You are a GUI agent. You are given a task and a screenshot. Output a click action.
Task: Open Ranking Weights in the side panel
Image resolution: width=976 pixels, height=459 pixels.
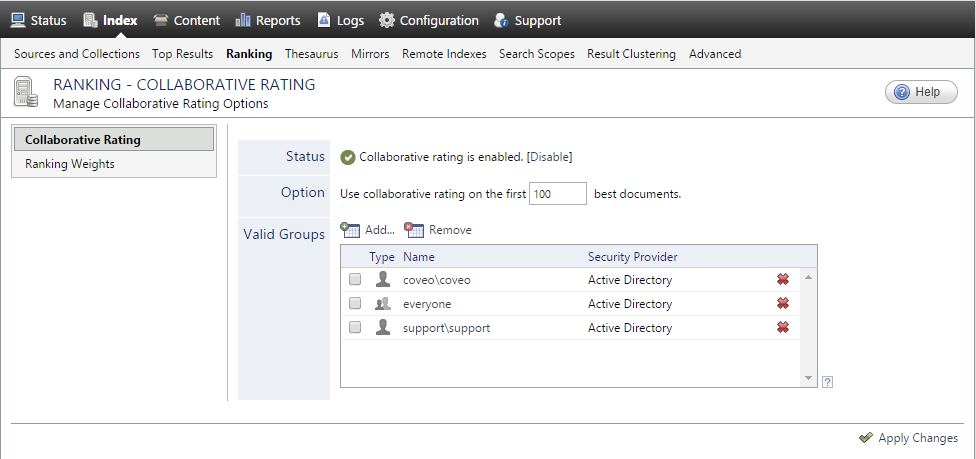coord(70,164)
